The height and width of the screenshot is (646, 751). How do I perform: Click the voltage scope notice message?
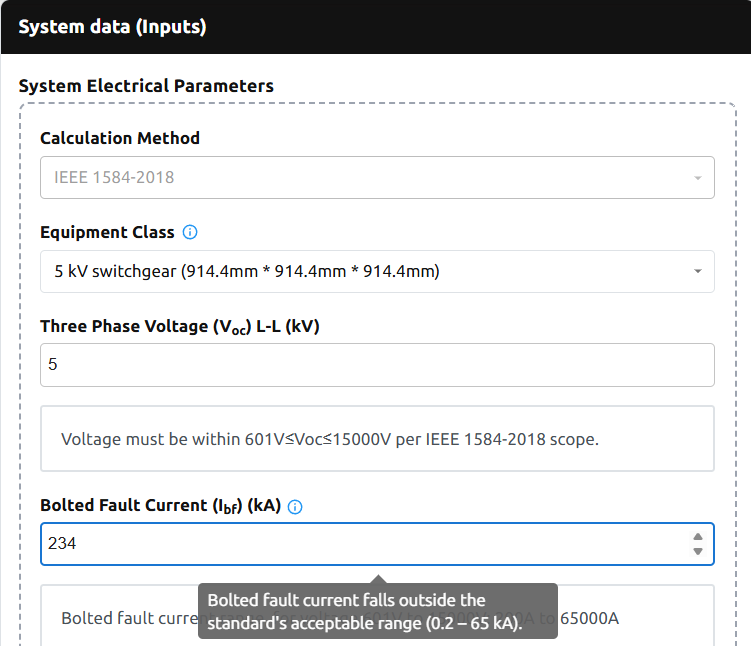pyautogui.click(x=330, y=439)
